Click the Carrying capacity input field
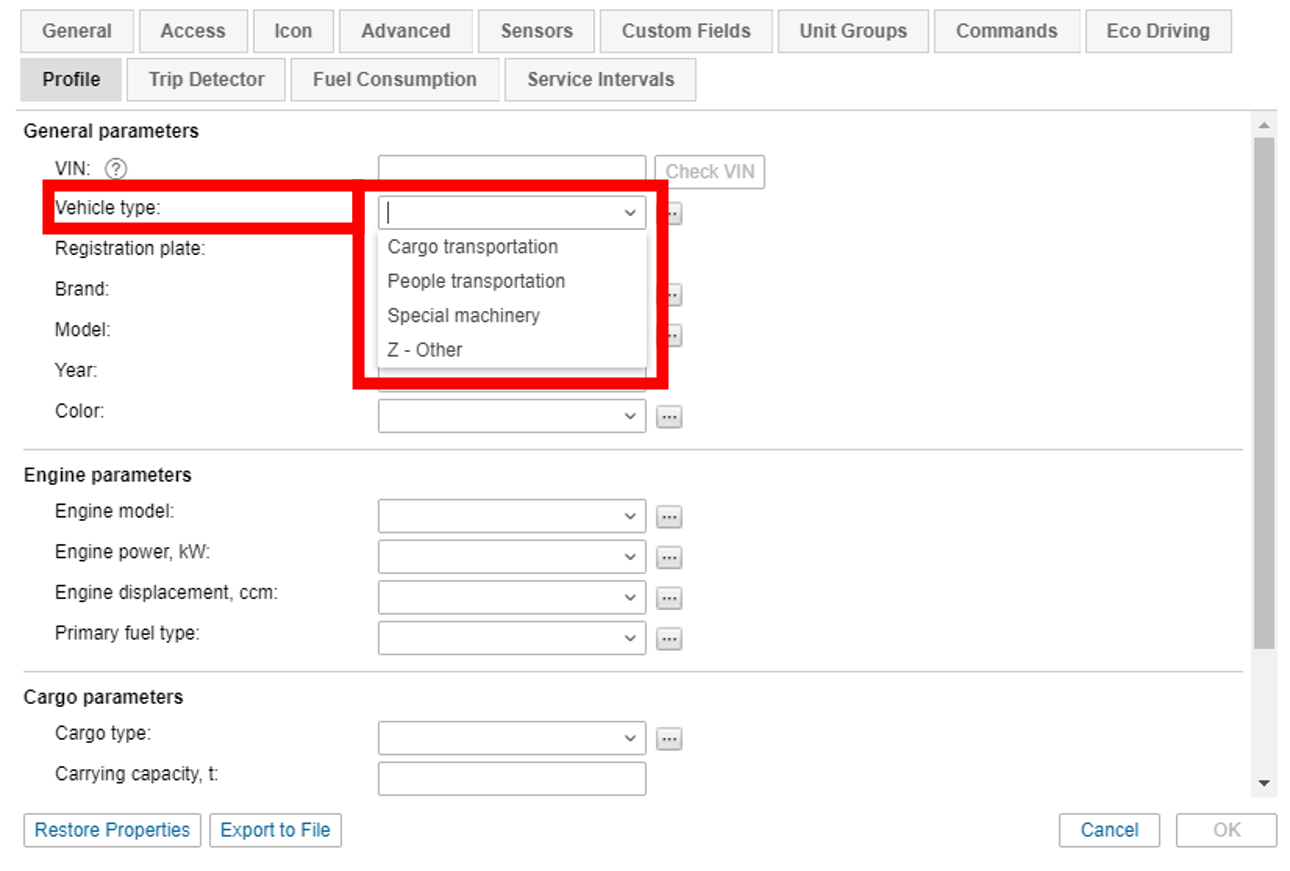 click(511, 778)
